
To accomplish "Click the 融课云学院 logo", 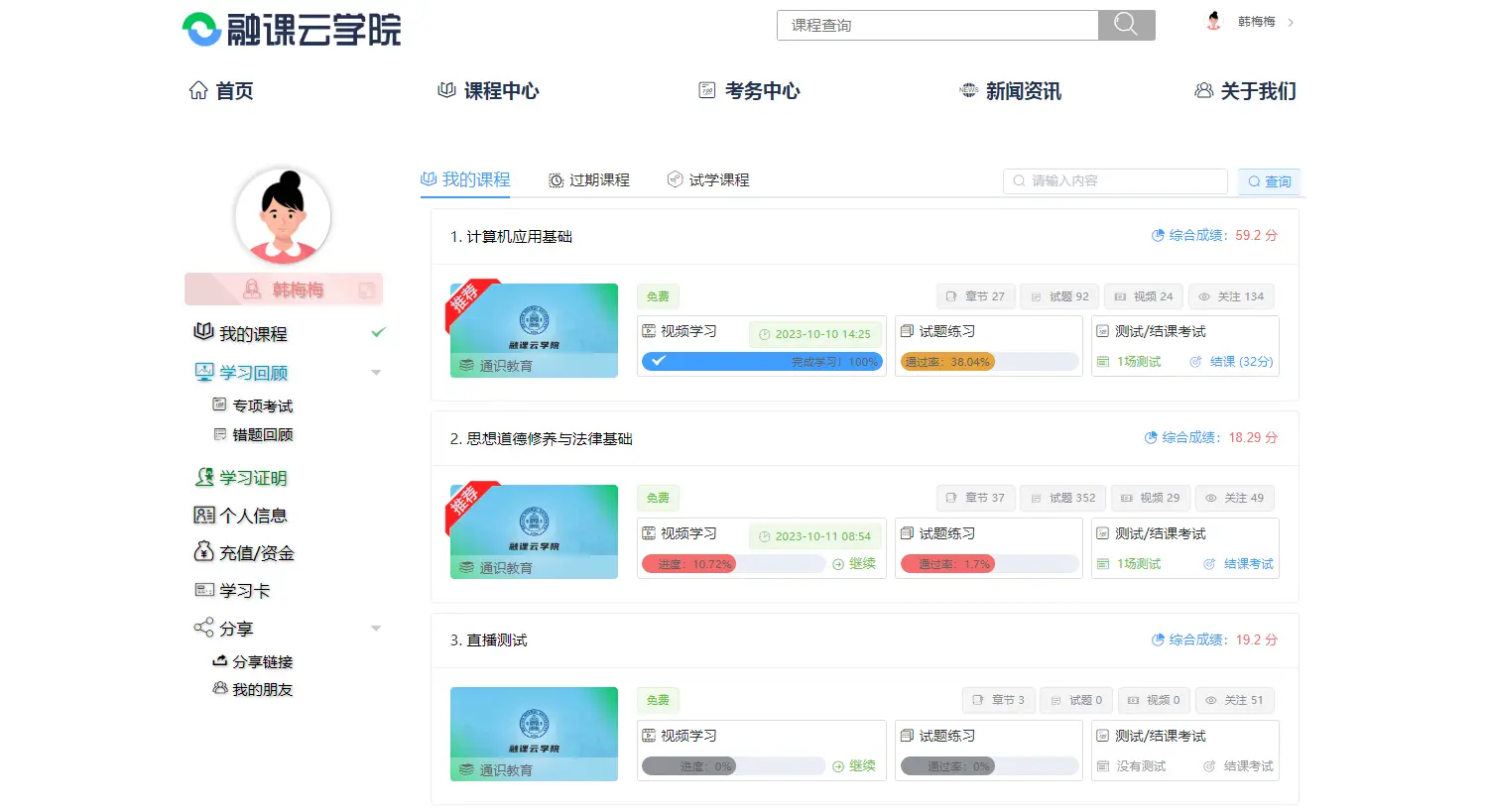I will (x=293, y=30).
